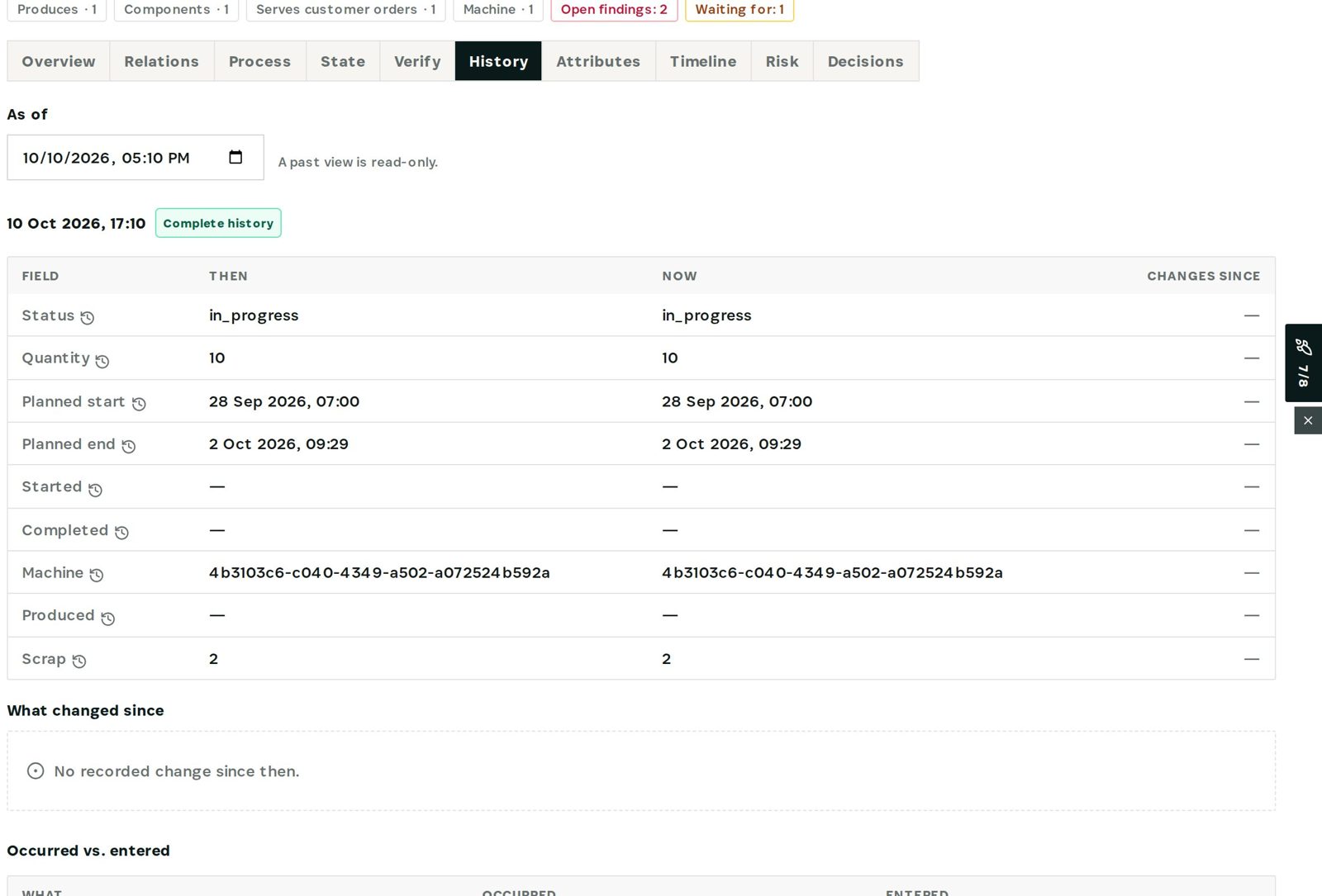Open the Timeline tab
Viewport: 1322px width, 896px height.
pyautogui.click(x=703, y=61)
